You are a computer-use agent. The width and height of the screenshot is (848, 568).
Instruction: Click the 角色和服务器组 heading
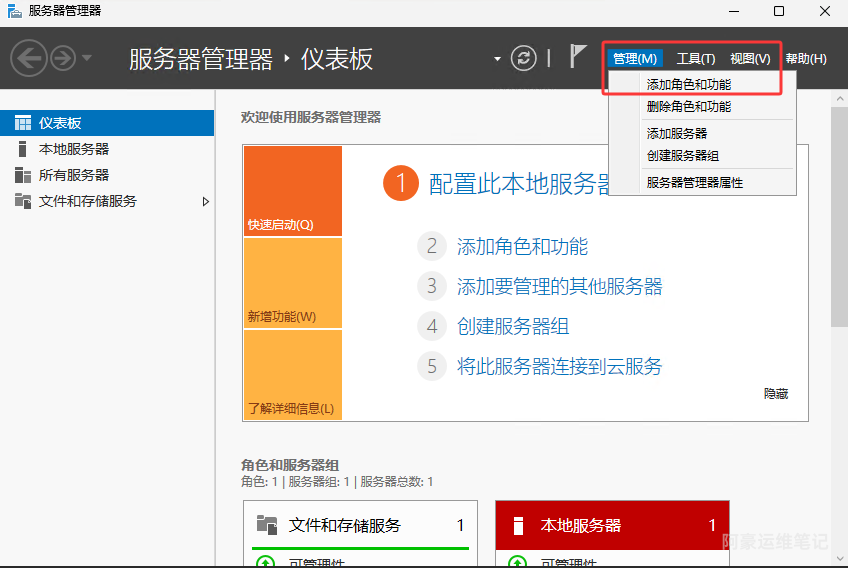[290, 465]
